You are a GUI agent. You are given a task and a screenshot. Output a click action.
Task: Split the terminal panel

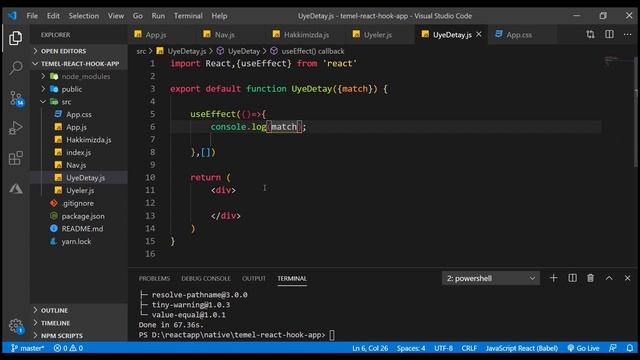point(572,278)
